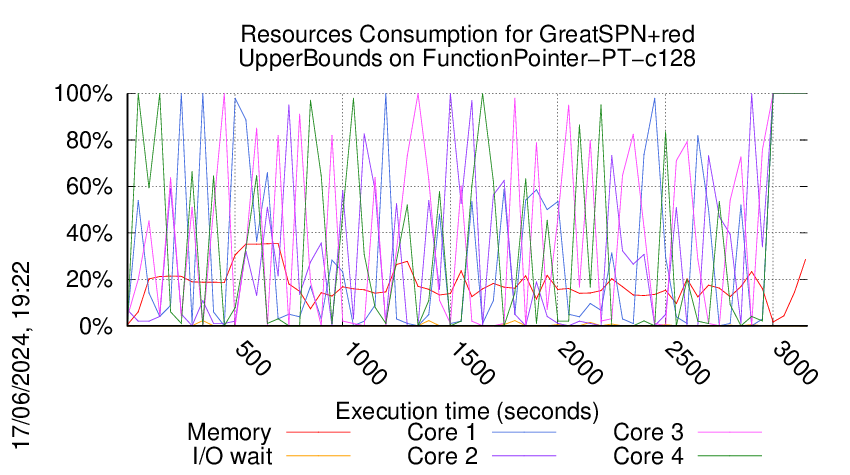Click the magenta Core 3 legend line sample
This screenshot has height=475, width=850.
tap(730, 432)
